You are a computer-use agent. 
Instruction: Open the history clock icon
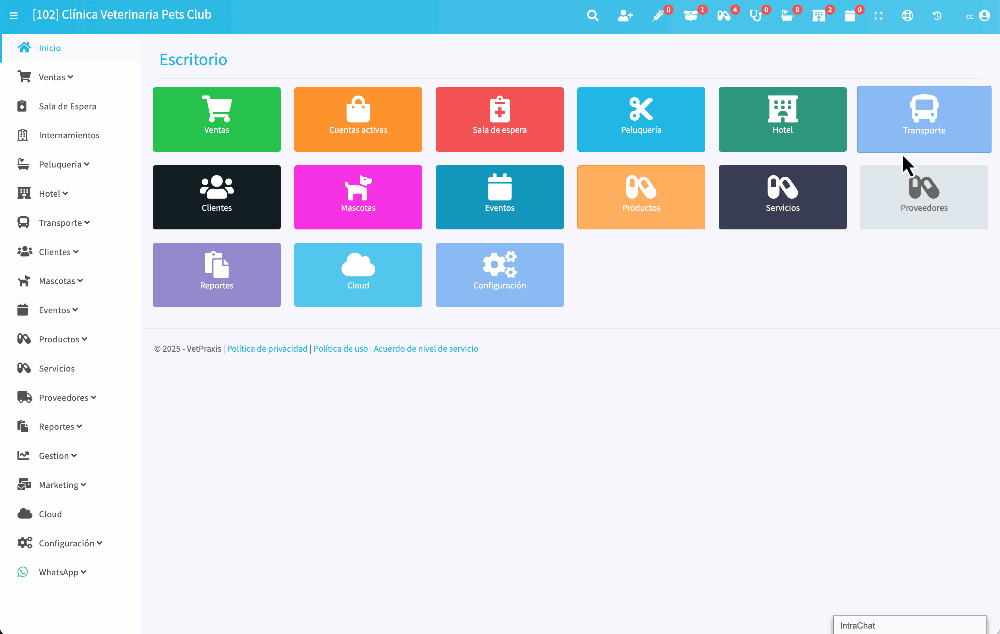pyautogui.click(x=937, y=16)
